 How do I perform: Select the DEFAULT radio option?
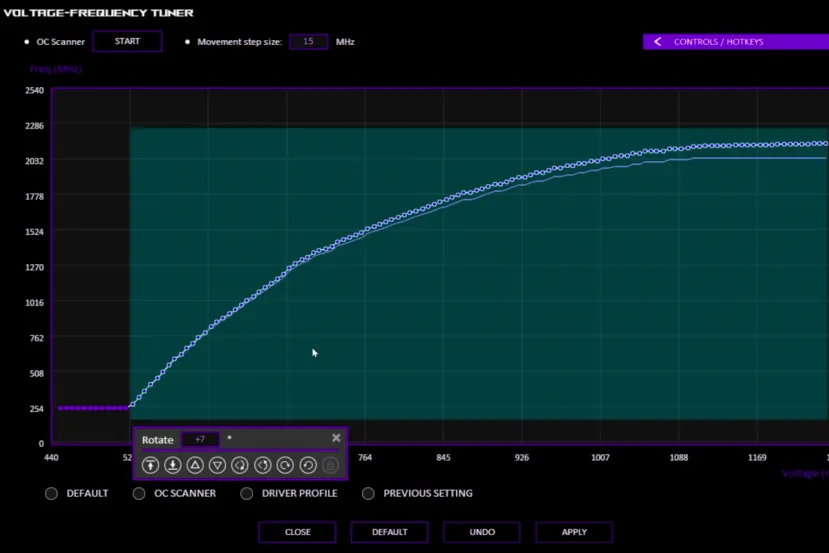point(51,494)
